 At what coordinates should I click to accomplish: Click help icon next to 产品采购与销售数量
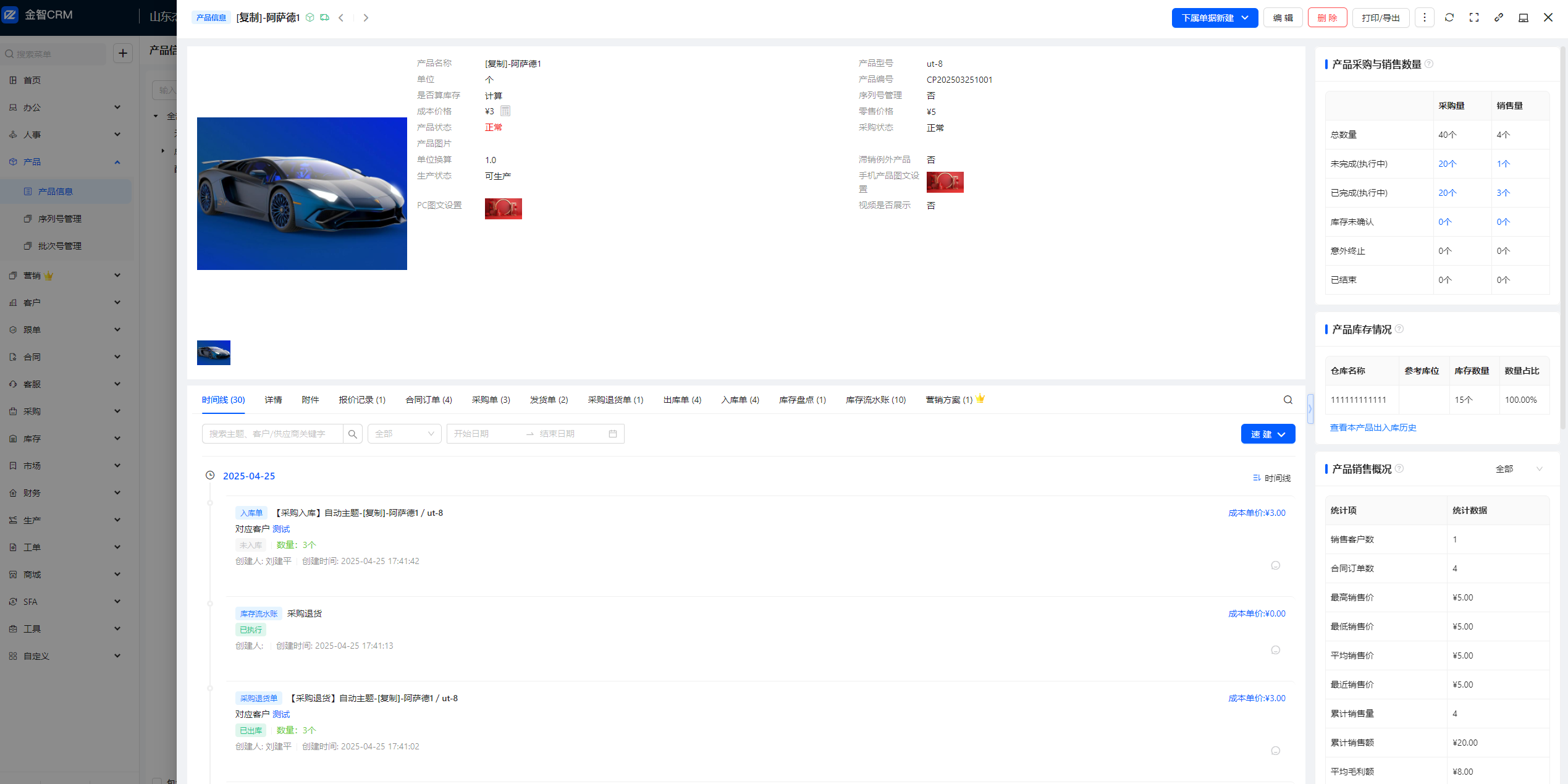(1429, 64)
